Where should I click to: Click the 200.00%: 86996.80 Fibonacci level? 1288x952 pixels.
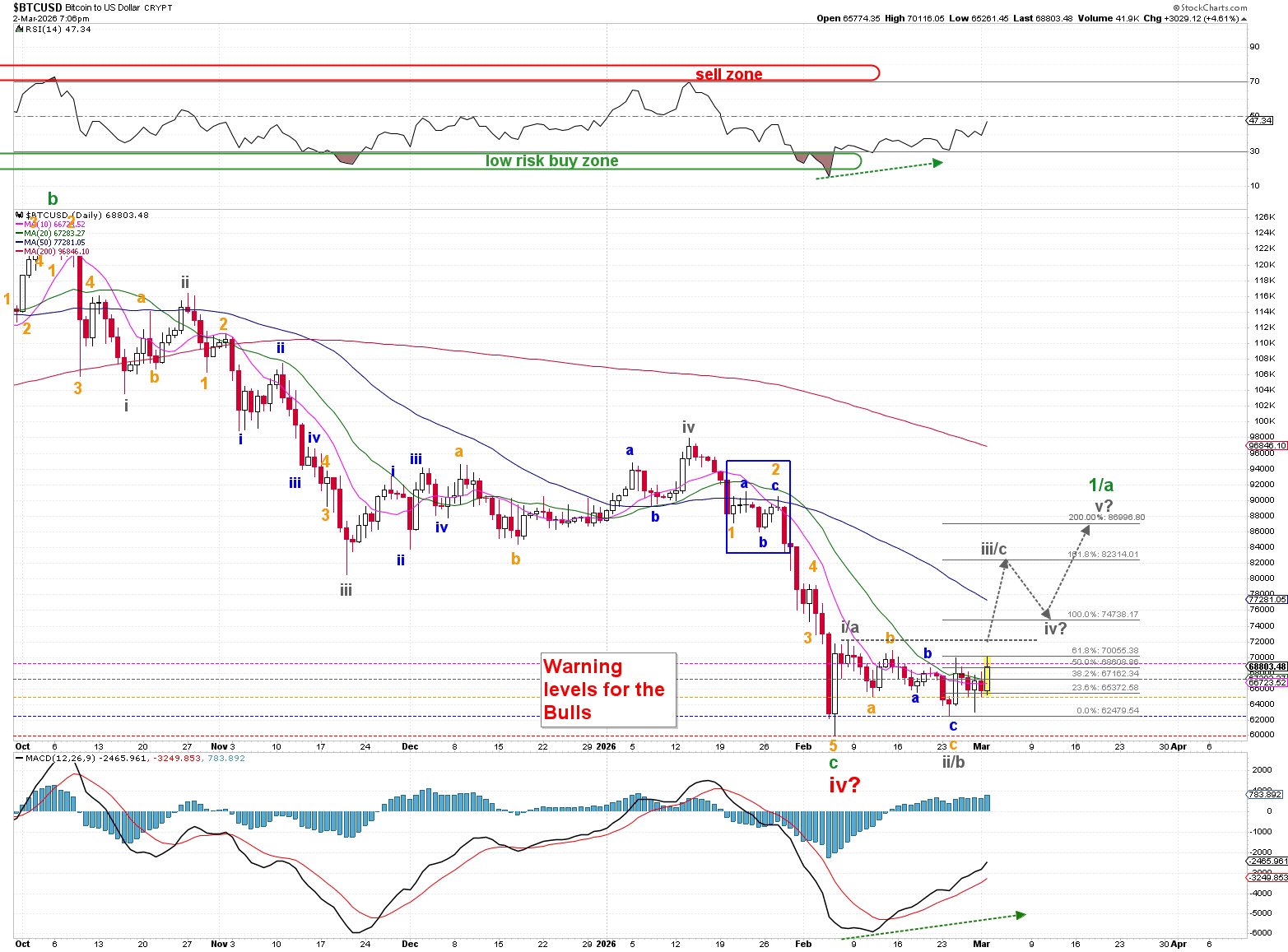click(1106, 518)
